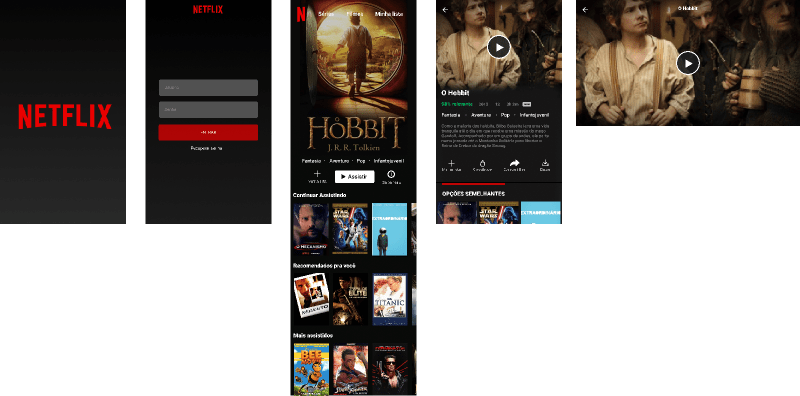Screen dimensions: 800x396
Task: Click the Netflix logo atop login screen
Action: tap(208, 9)
